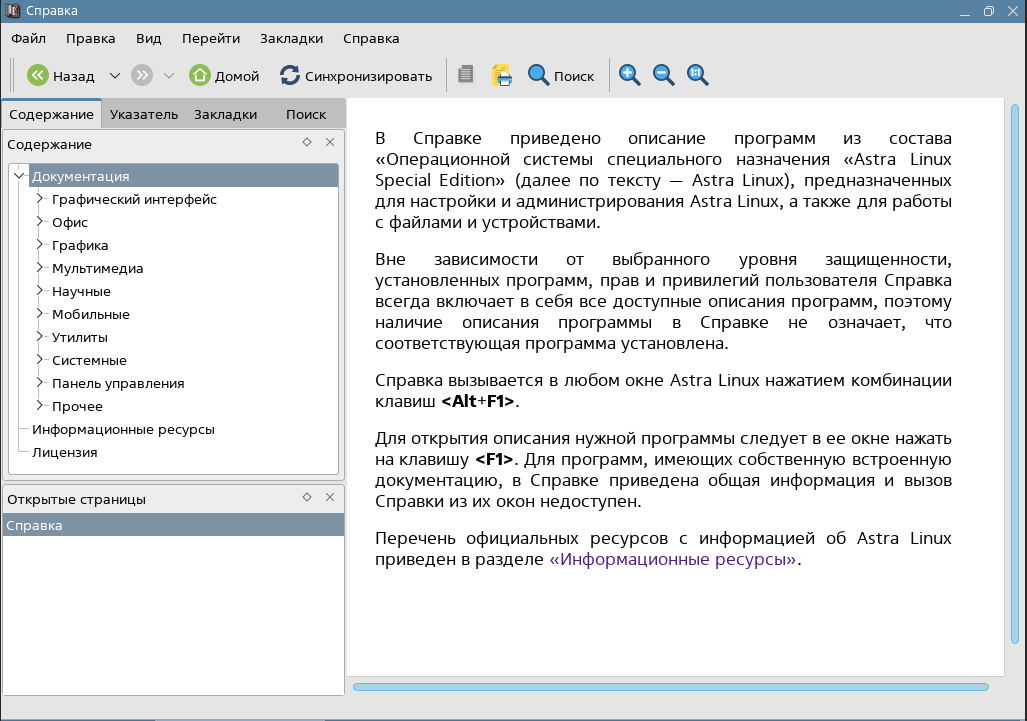Click the vertical scrollbar of the page
The height and width of the screenshot is (721, 1027).
tap(1015, 373)
